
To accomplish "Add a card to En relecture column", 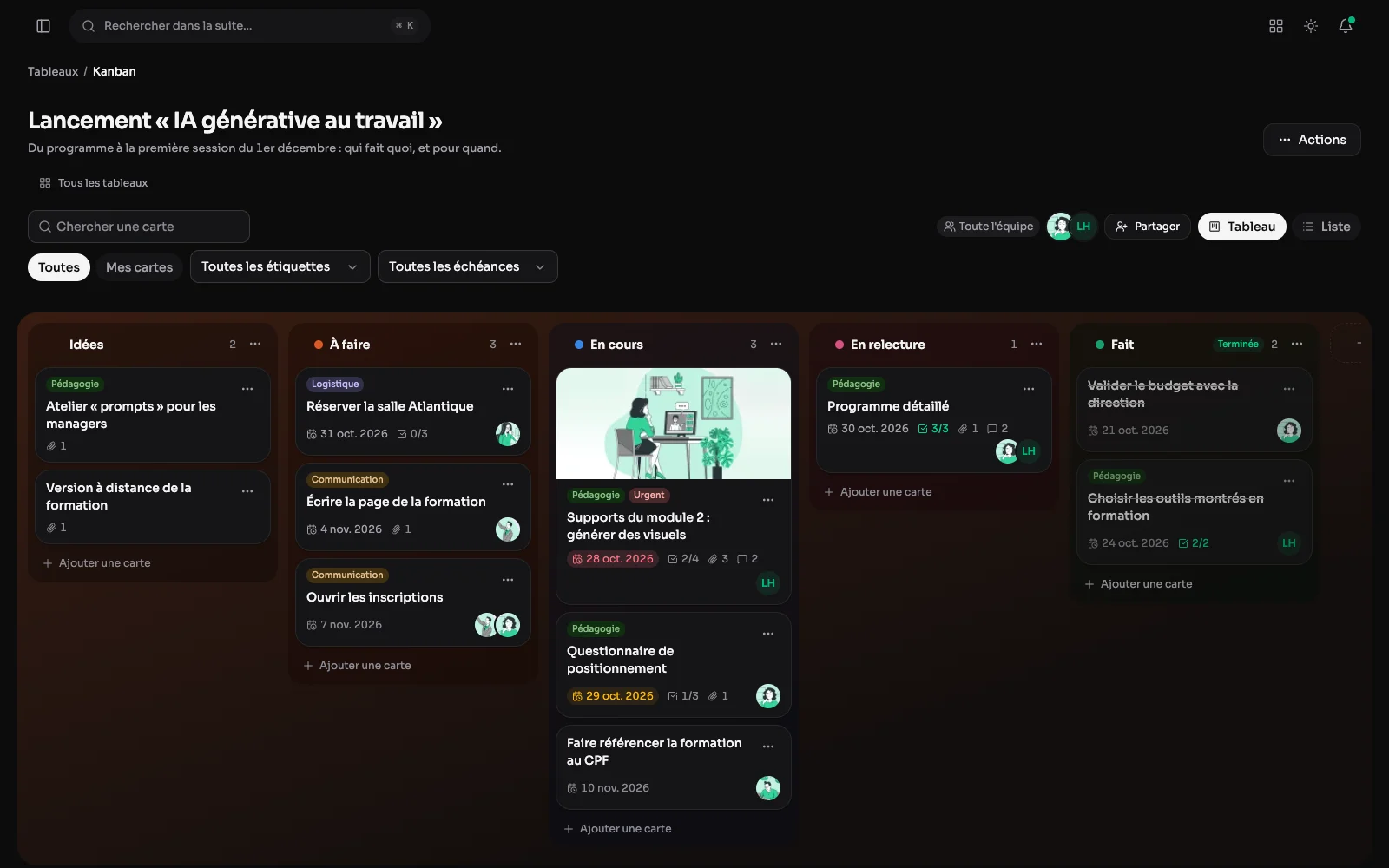I will pos(879,492).
